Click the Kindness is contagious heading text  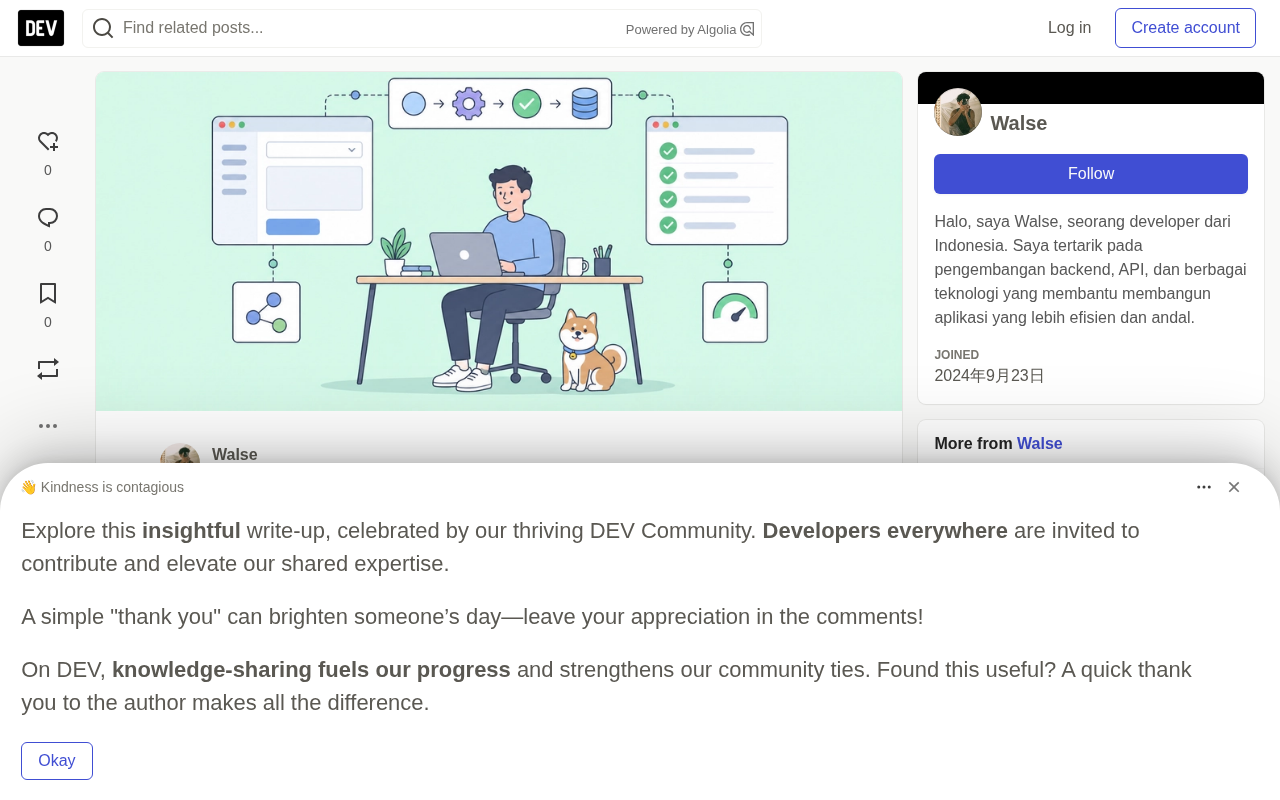point(102,487)
